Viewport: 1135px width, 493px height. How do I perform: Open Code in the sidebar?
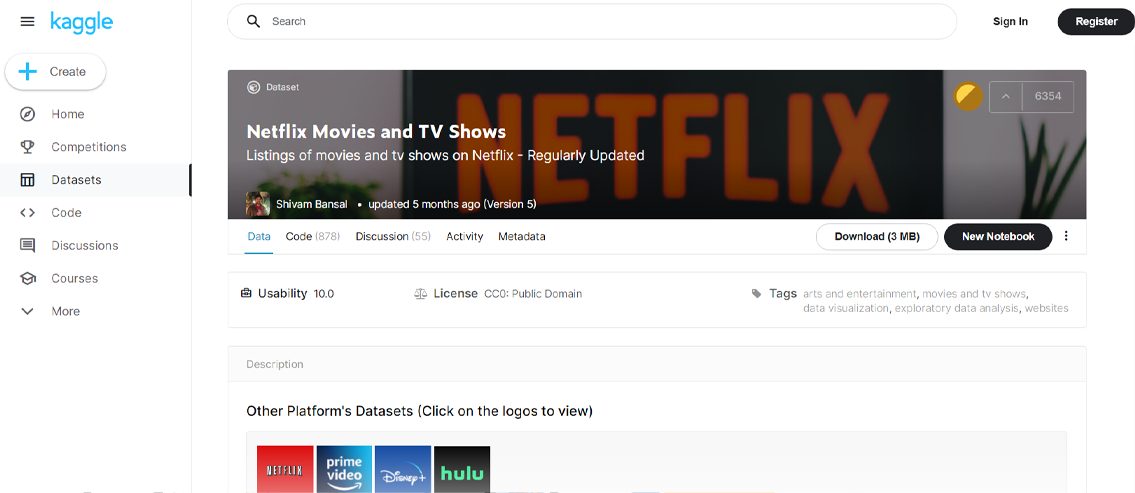pyautogui.click(x=66, y=213)
